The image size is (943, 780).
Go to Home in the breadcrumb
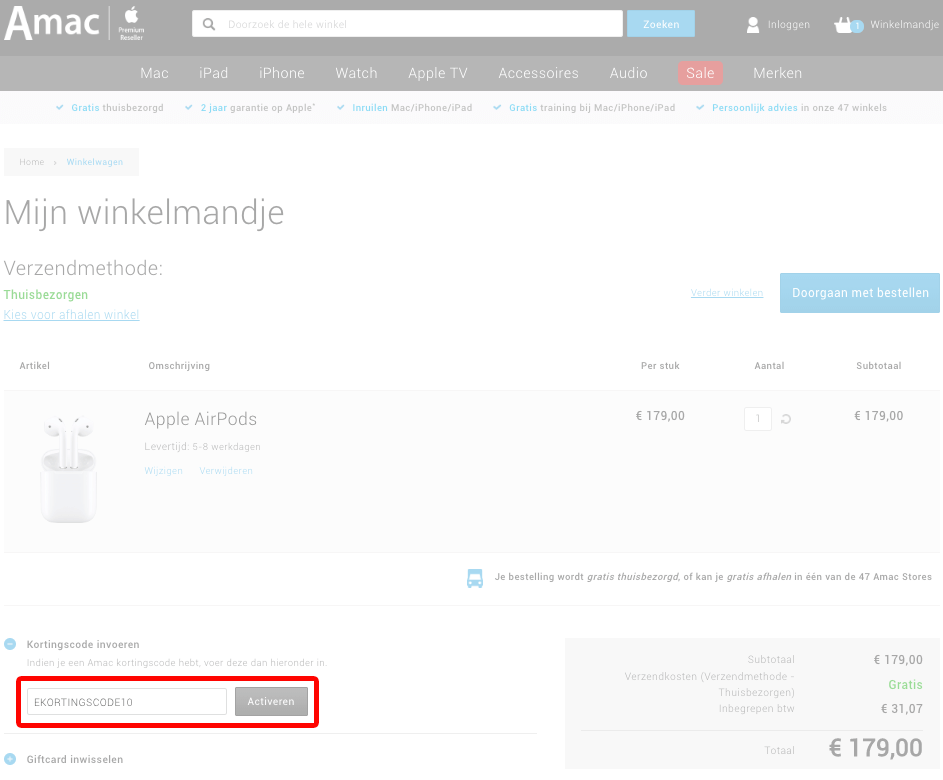click(x=31, y=162)
